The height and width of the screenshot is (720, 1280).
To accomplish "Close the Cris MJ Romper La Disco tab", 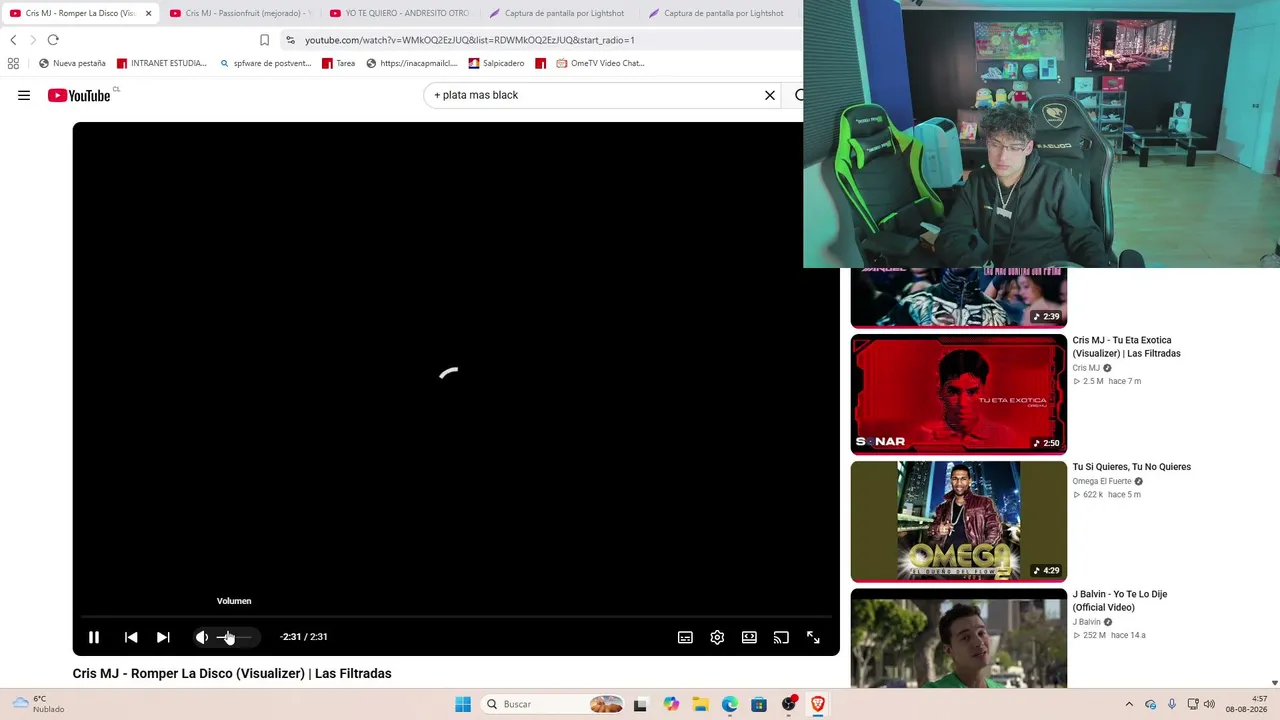I will tap(149, 13).
